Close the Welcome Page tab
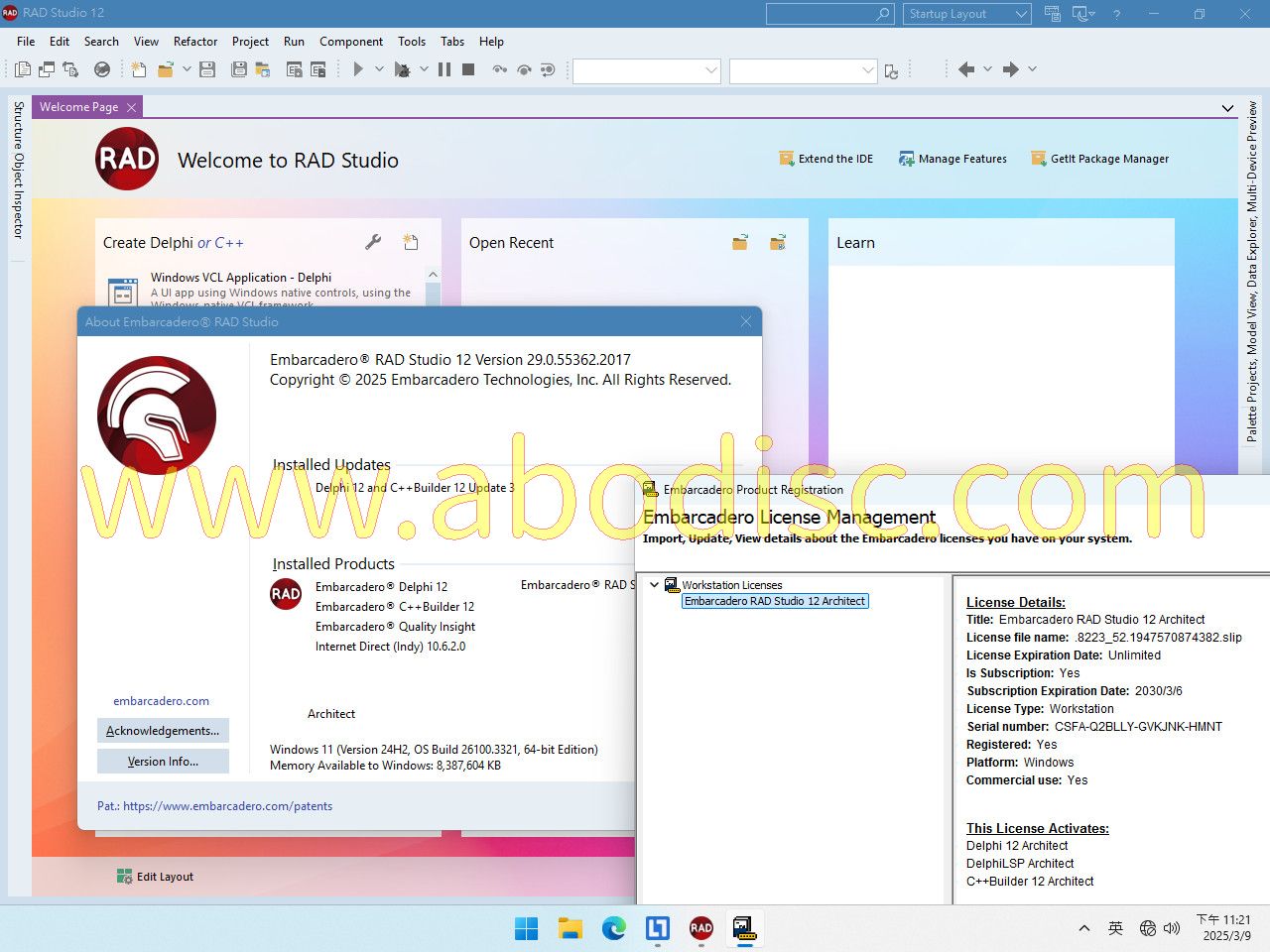 click(131, 107)
